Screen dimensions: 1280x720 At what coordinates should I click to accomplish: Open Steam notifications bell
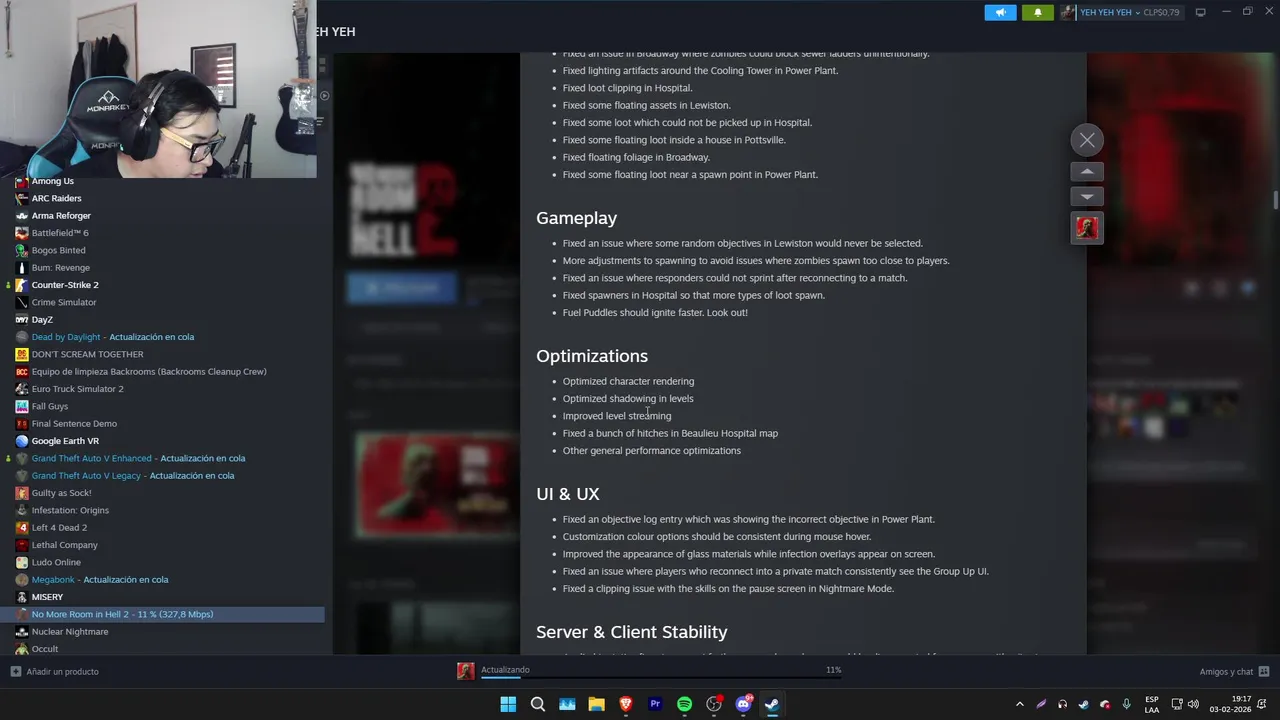(x=1038, y=13)
